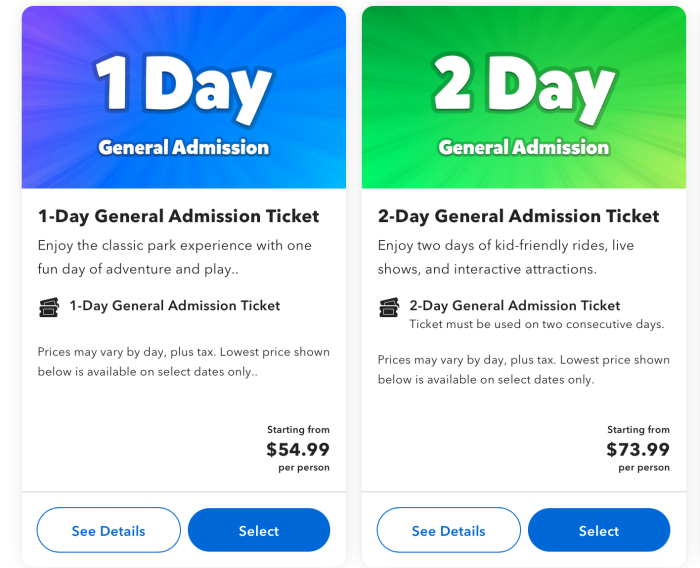Click the price disclaimer on the 1-Day card
Viewport: 700px width, 568px height.
click(183, 362)
